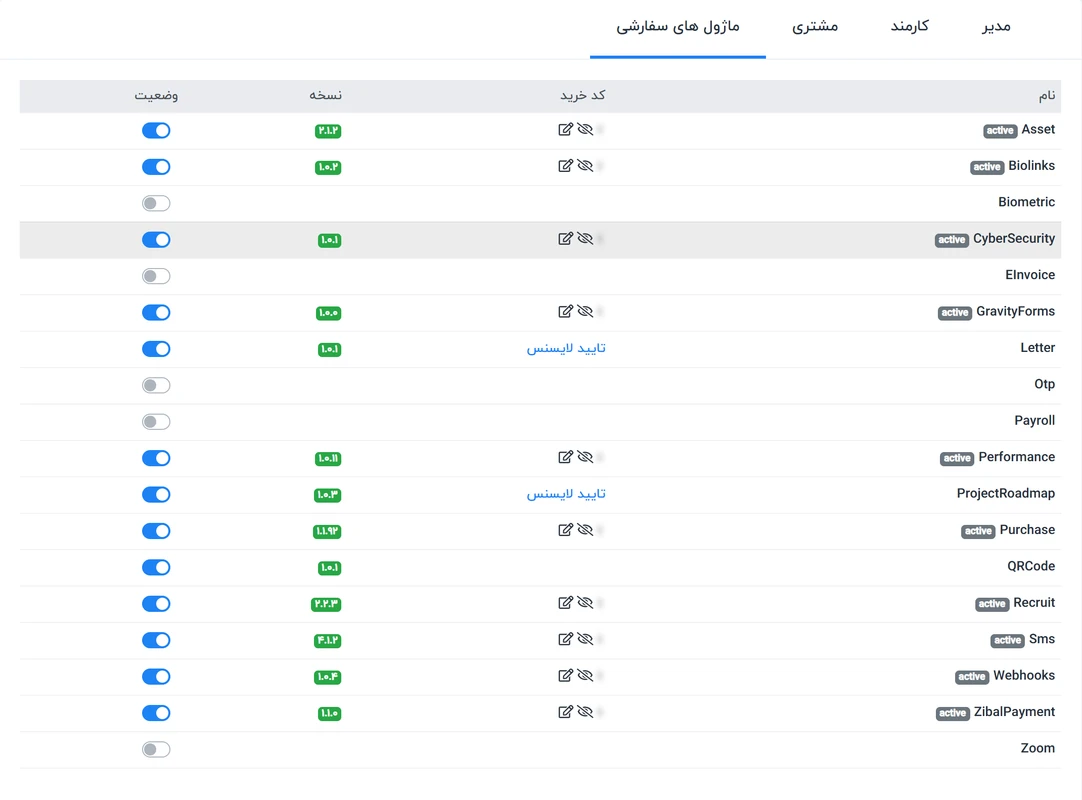This screenshot has width=1082, height=800.
Task: Click the کد خرید column header
Action: 582,95
